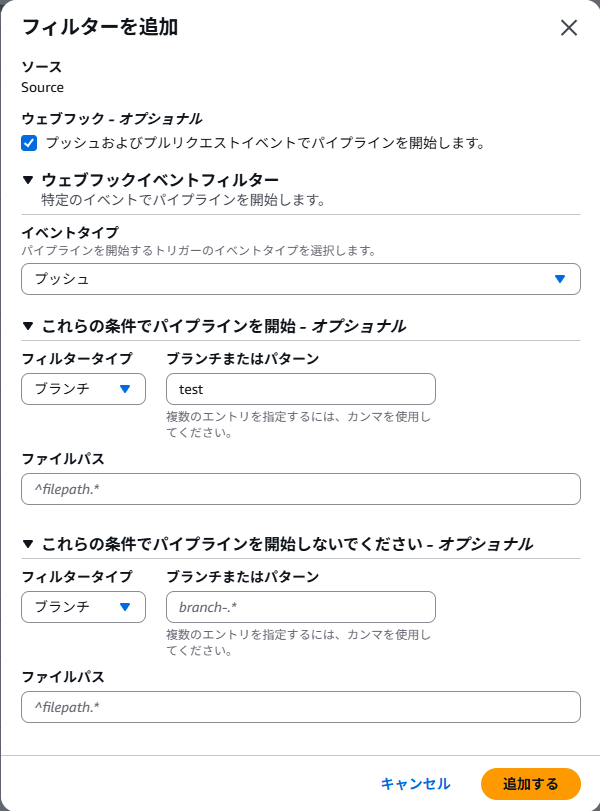Collapse the ウェブフックイベントフィルター heading text
Screen dimensions: 600x811
160,180
